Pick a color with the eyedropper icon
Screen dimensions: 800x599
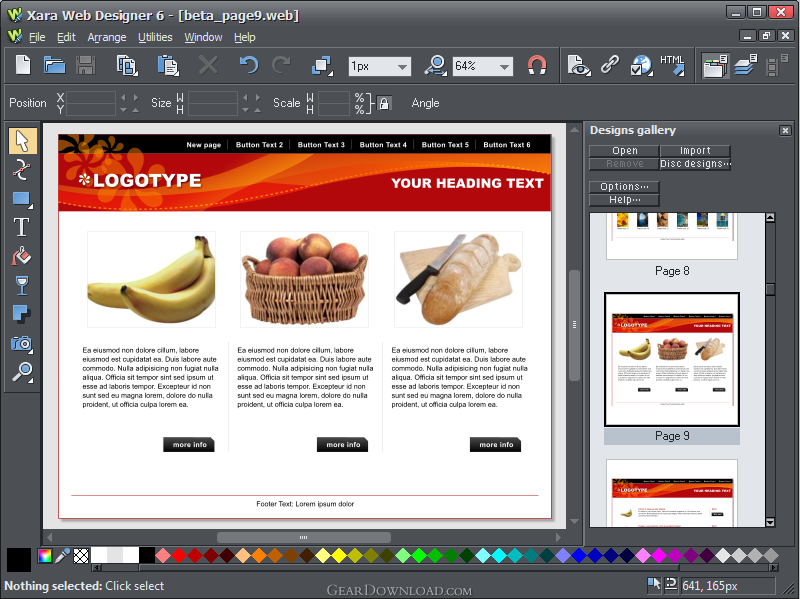tap(63, 556)
